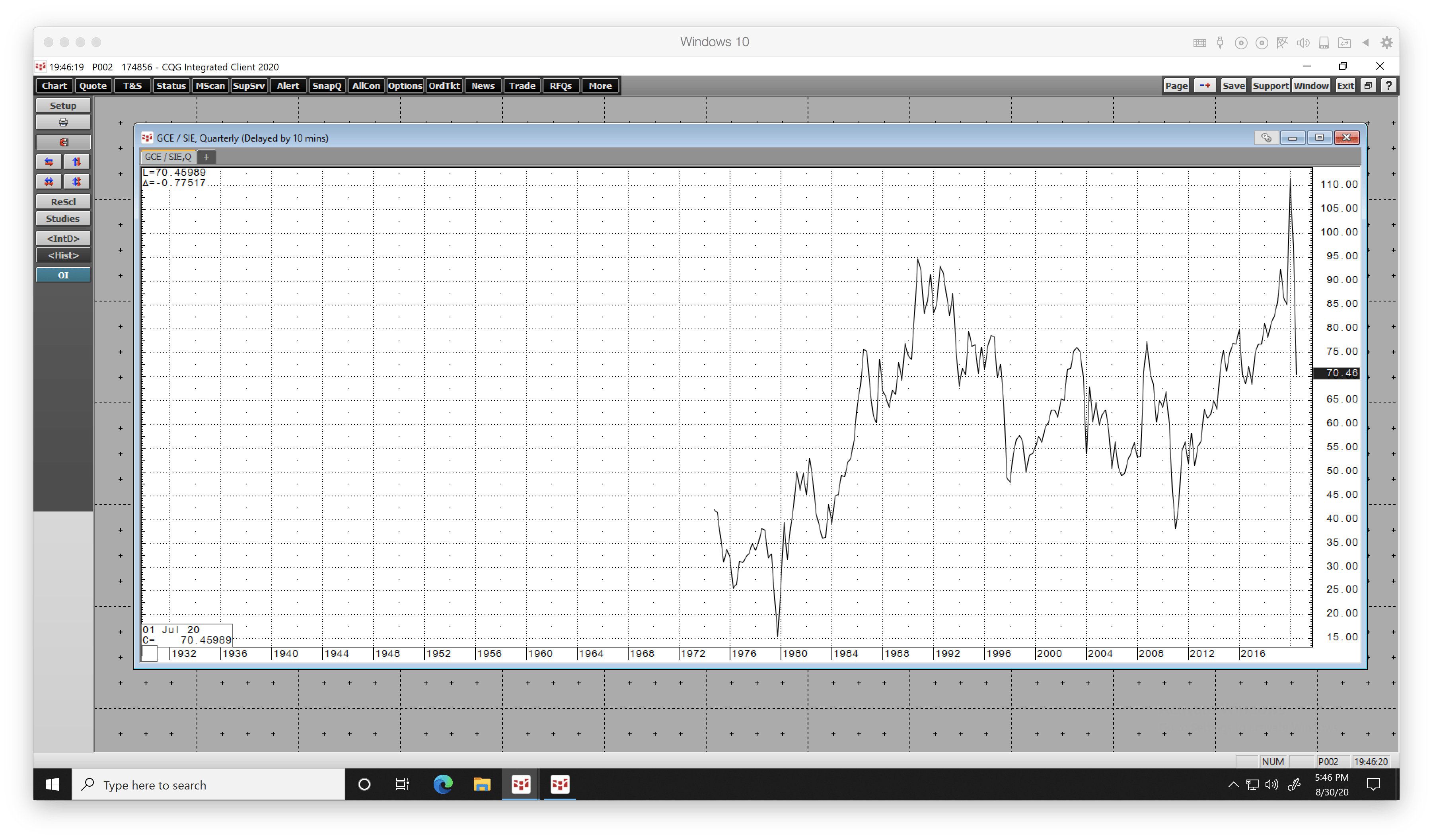Click the shared folder icon in Parallels toolbar

tap(1344, 43)
